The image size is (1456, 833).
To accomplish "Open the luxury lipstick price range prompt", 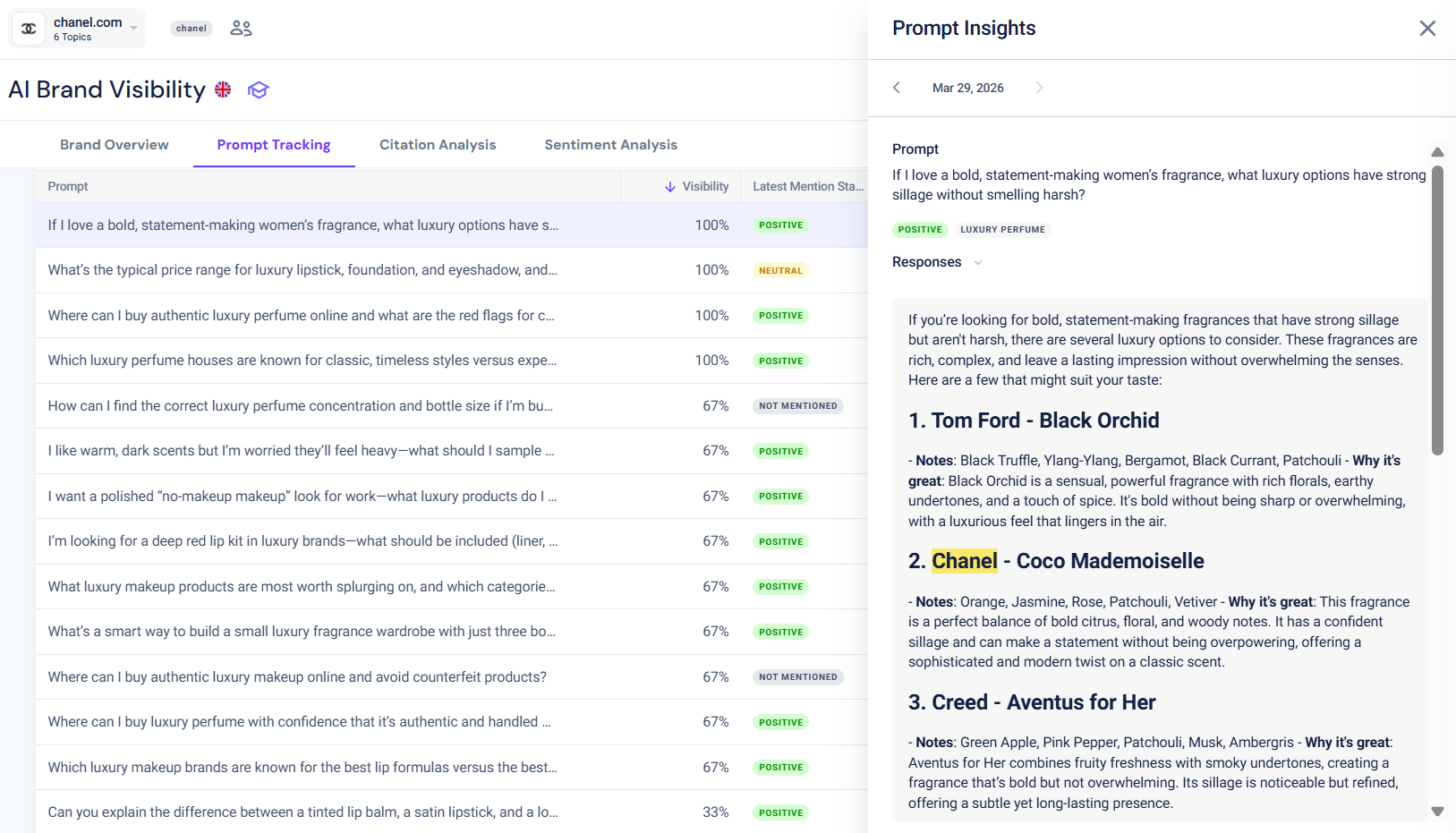I will [x=452, y=270].
